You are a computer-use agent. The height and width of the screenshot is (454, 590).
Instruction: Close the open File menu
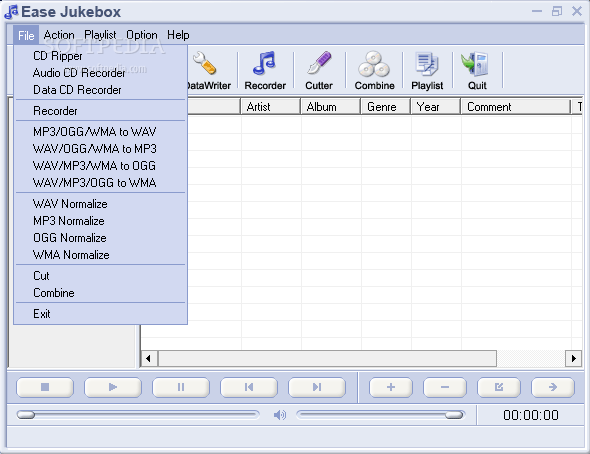(26, 35)
